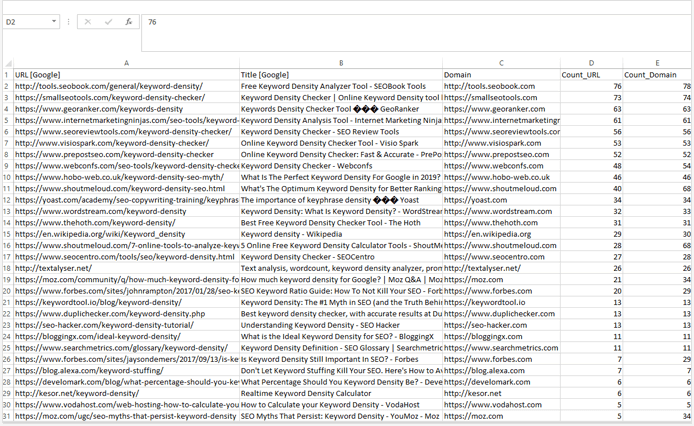This screenshot has width=694, height=426.
Task: Click the Select All corner triangle
Action: pyautogui.click(x=8, y=63)
